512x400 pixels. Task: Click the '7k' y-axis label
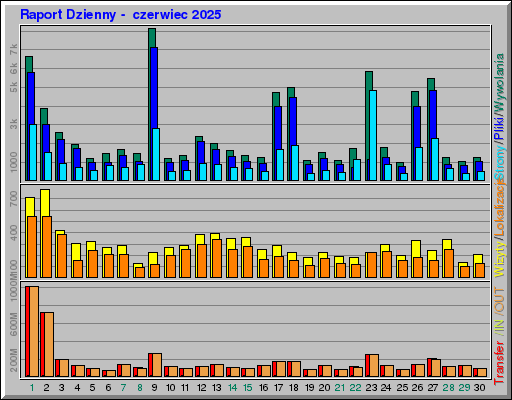(14, 50)
